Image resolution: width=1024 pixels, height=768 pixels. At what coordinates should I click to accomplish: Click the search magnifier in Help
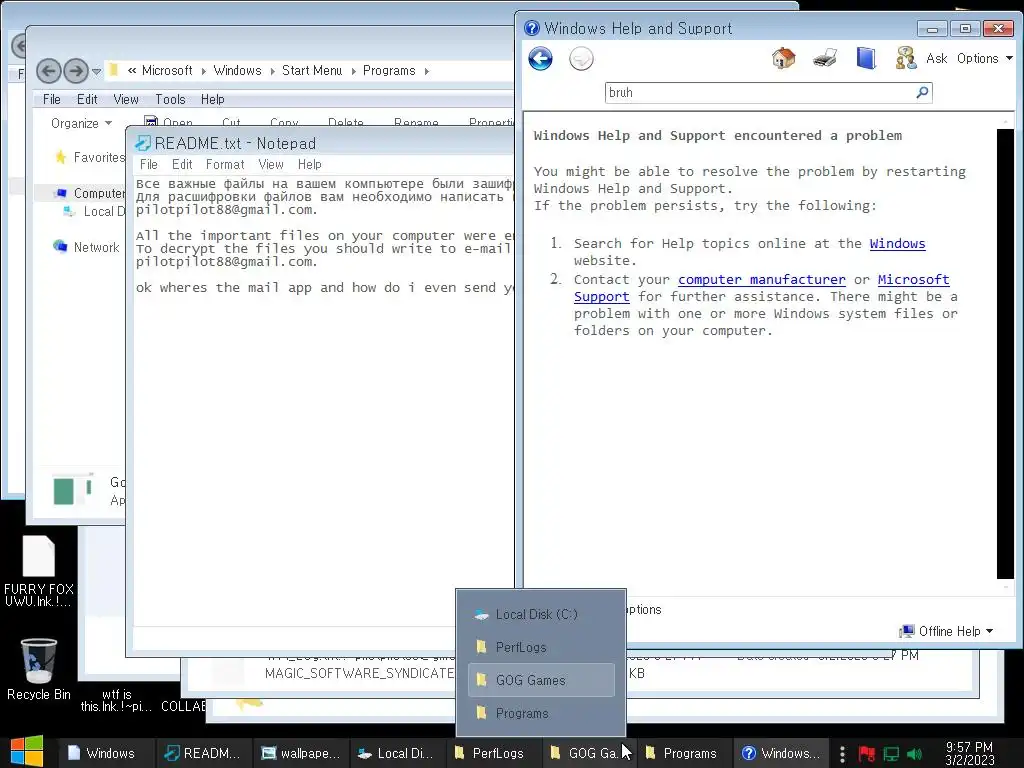click(x=922, y=93)
